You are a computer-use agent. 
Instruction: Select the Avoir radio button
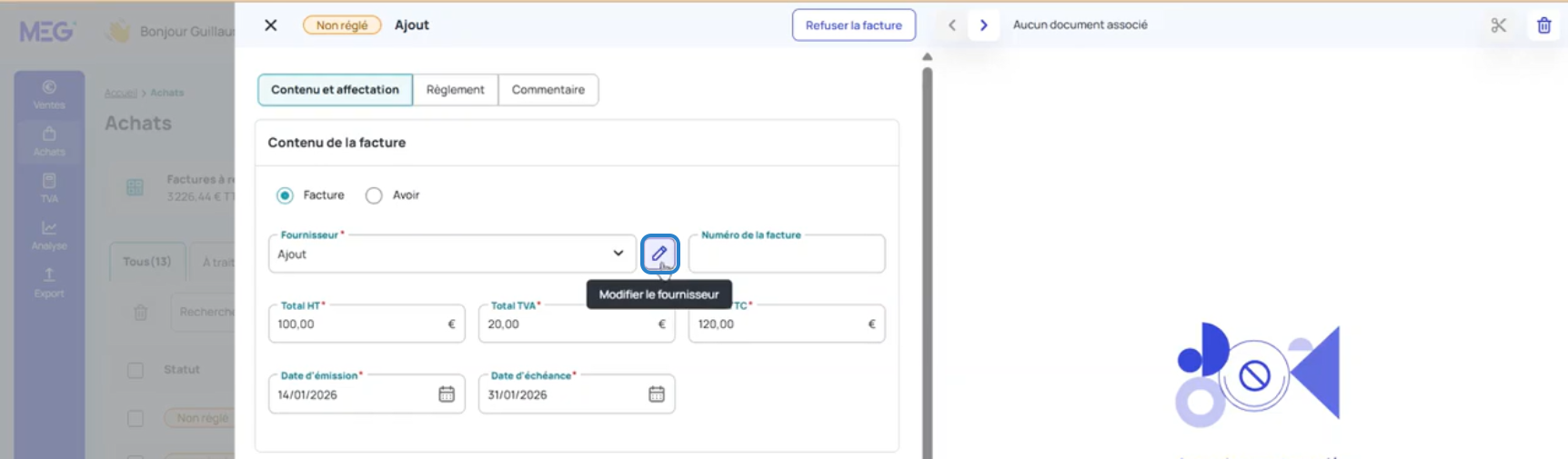(374, 195)
